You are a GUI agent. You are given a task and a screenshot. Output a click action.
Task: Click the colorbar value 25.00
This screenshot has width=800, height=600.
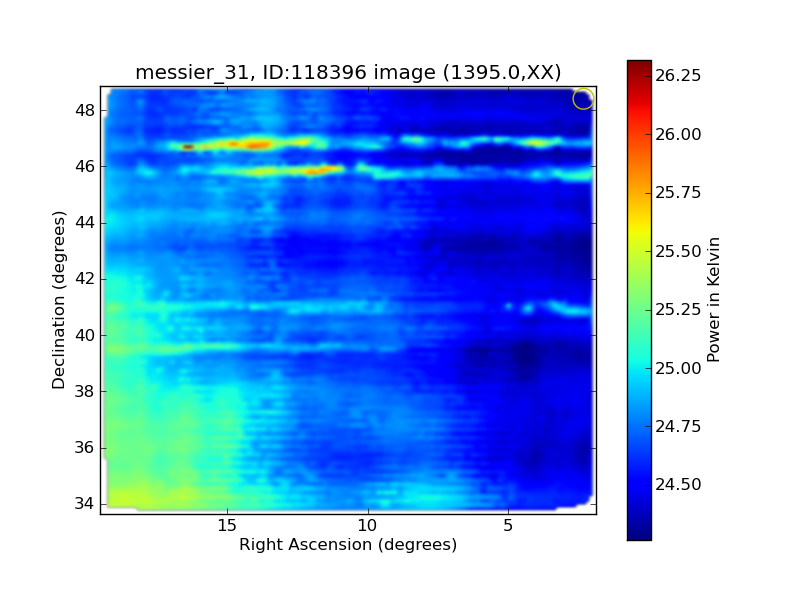tap(678, 368)
